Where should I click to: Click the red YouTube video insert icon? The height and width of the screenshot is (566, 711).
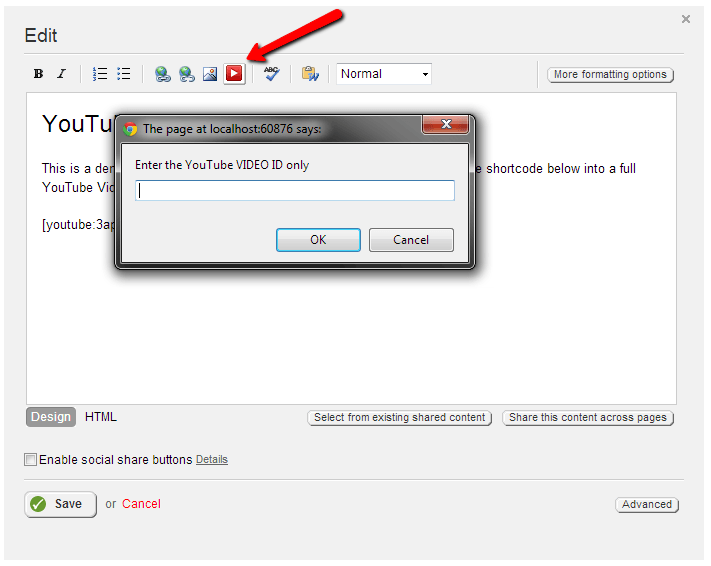(234, 73)
